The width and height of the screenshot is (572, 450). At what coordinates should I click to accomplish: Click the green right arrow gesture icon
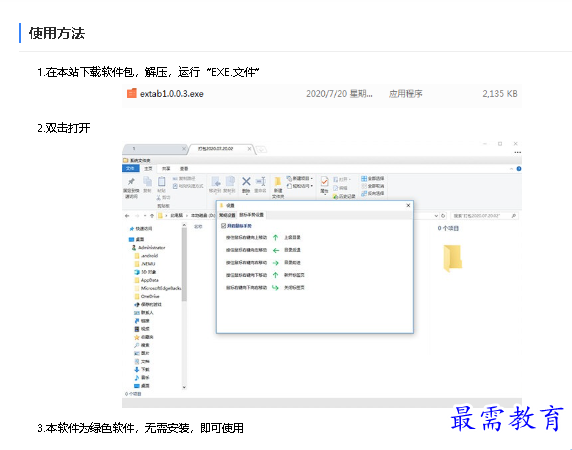point(276,263)
